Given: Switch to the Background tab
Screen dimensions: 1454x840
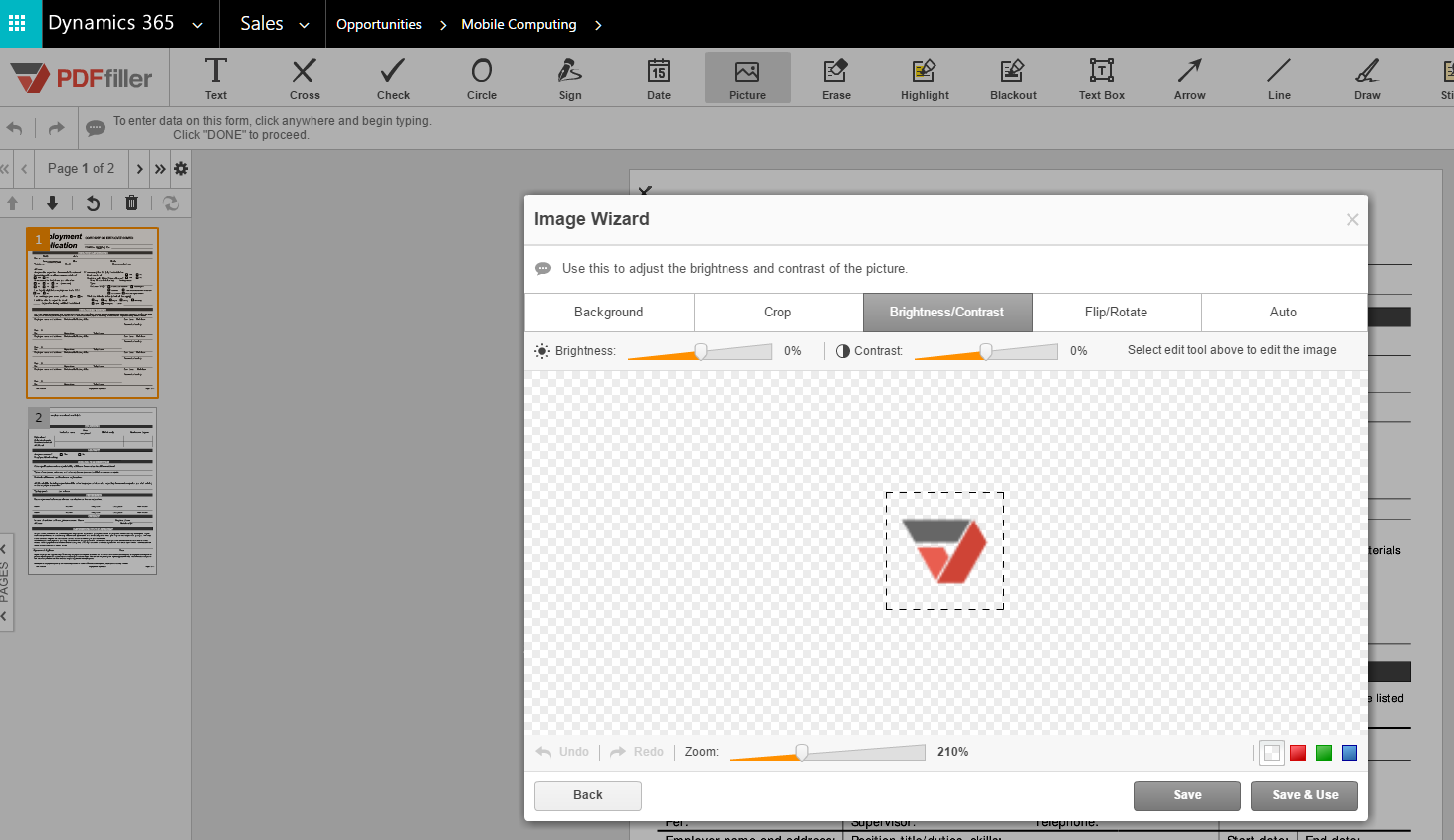Looking at the screenshot, I should 609,312.
